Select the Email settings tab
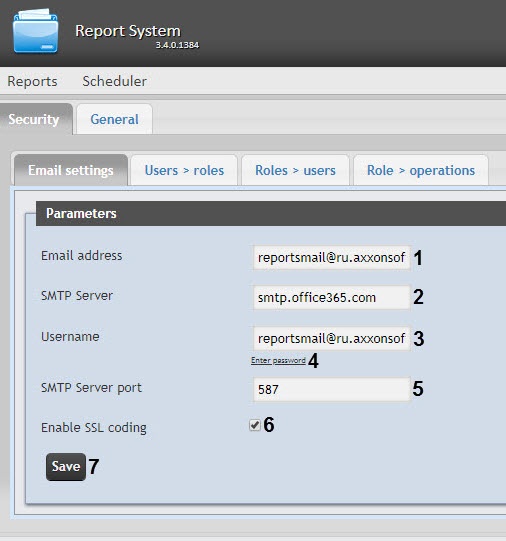The width and height of the screenshot is (506, 541). [x=71, y=170]
